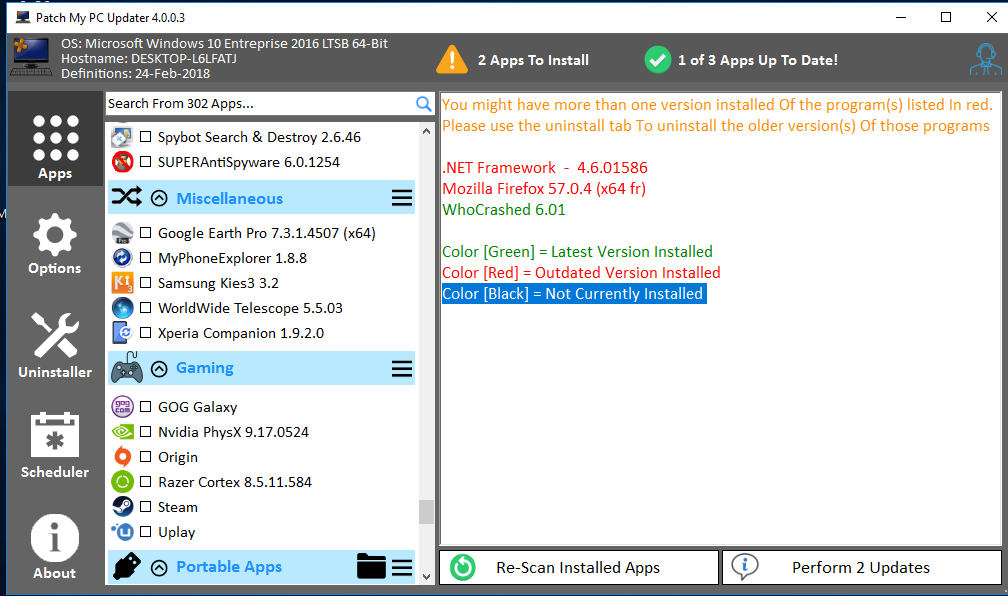Select the .NET Framework 4.6.01586 line
This screenshot has height=596, width=1008.
[545, 168]
